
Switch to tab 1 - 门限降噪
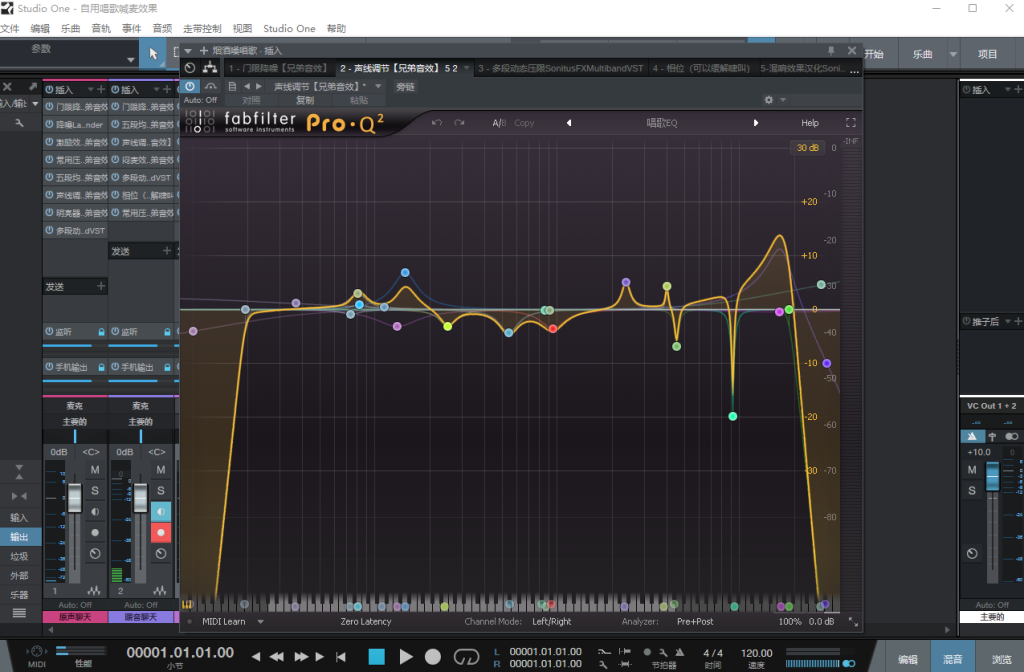pos(278,68)
